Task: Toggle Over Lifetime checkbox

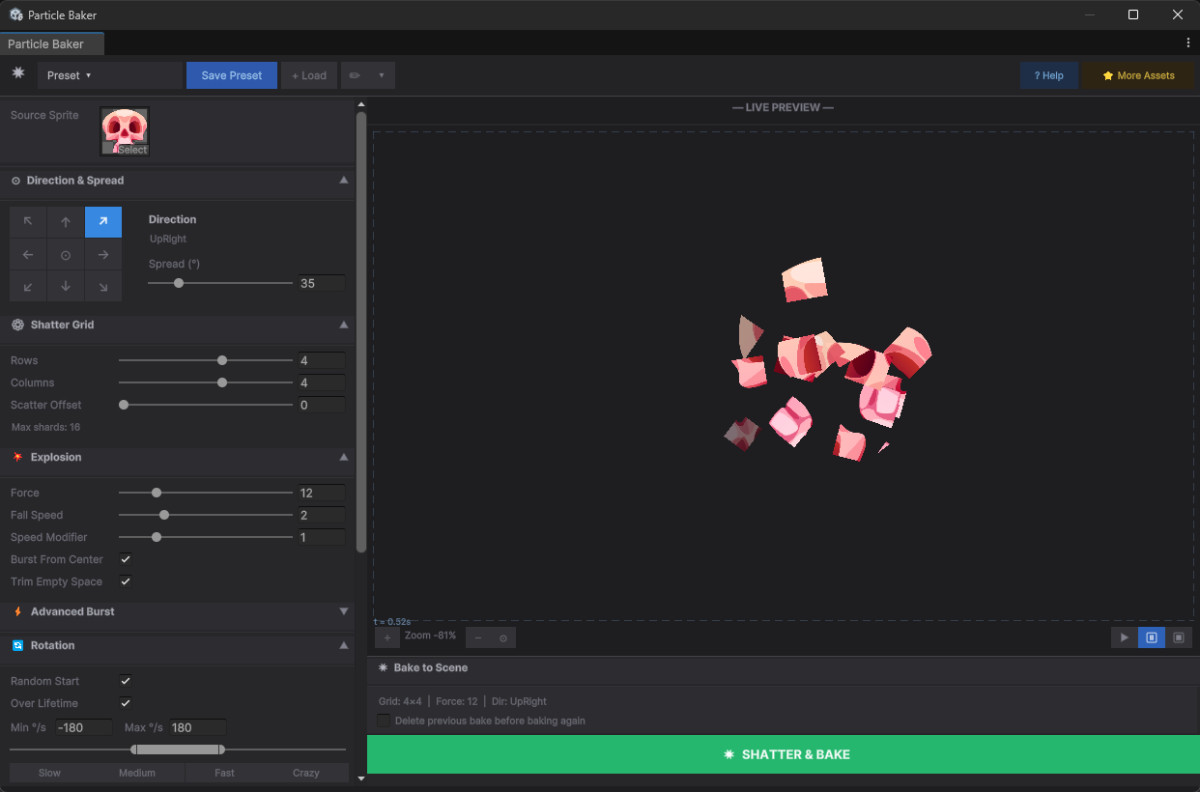Action: click(125, 703)
